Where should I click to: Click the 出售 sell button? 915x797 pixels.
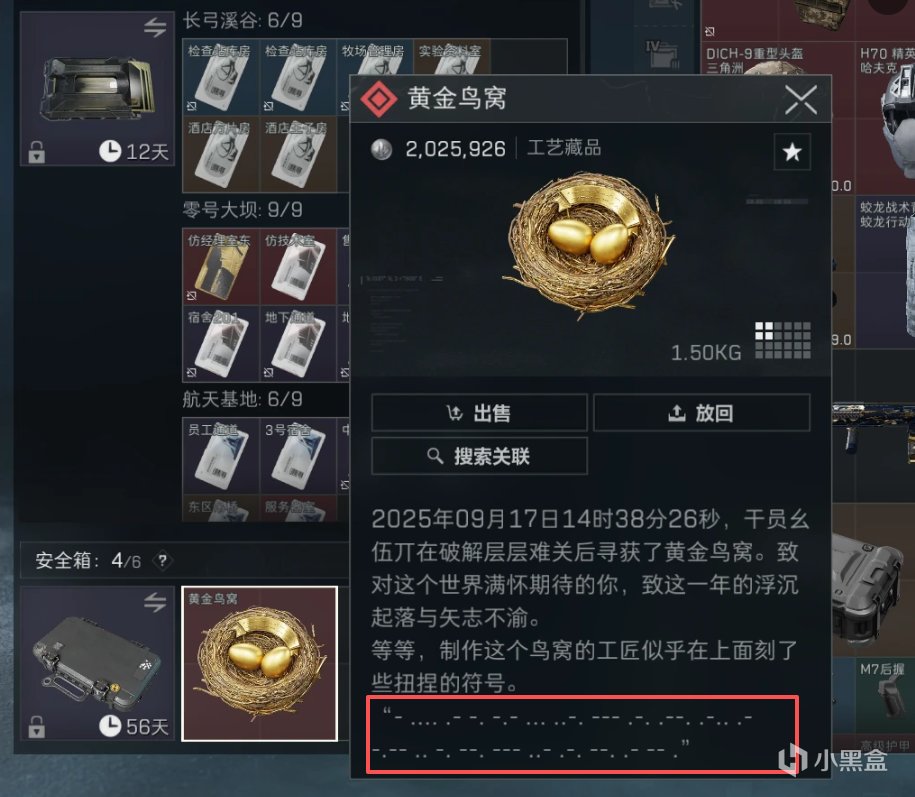pyautogui.click(x=479, y=413)
